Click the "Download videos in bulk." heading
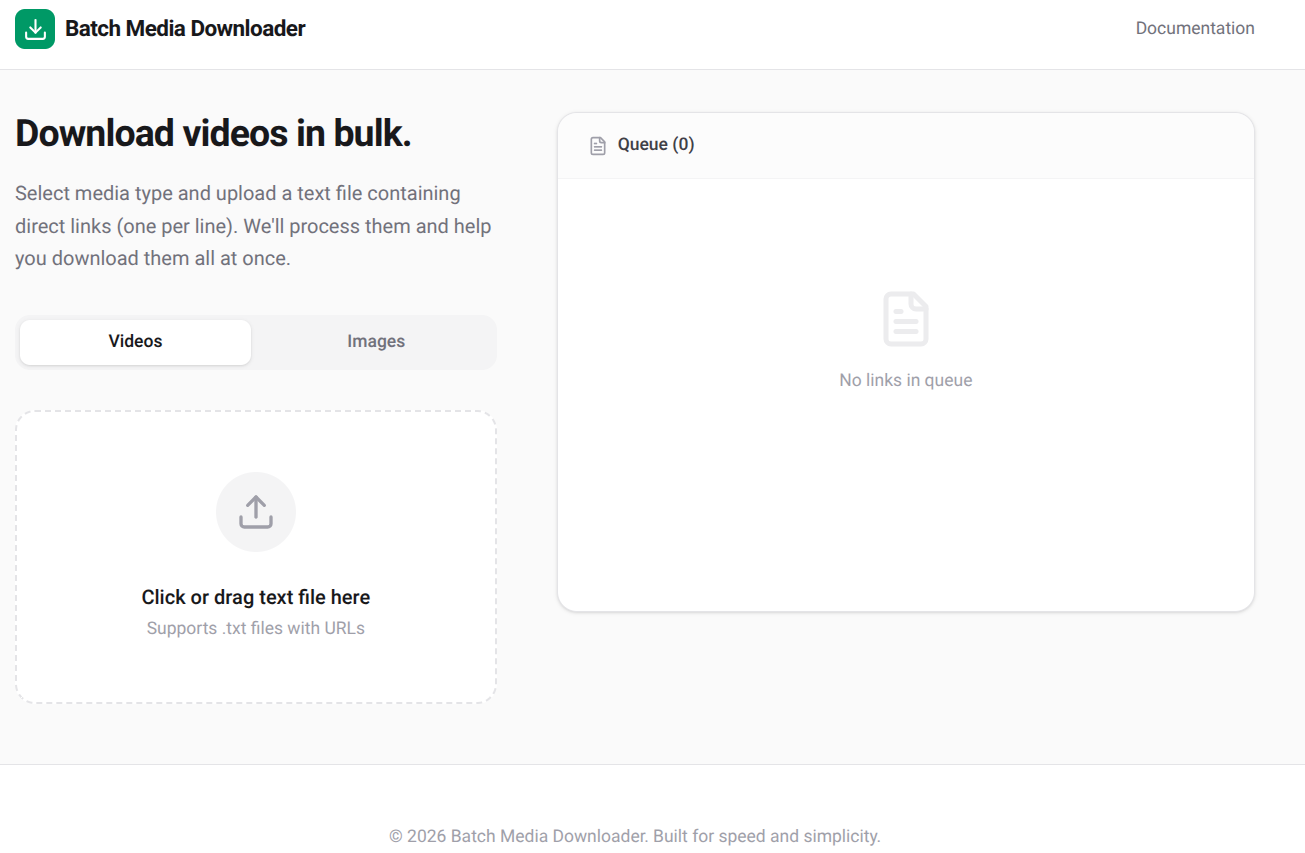 [x=214, y=133]
